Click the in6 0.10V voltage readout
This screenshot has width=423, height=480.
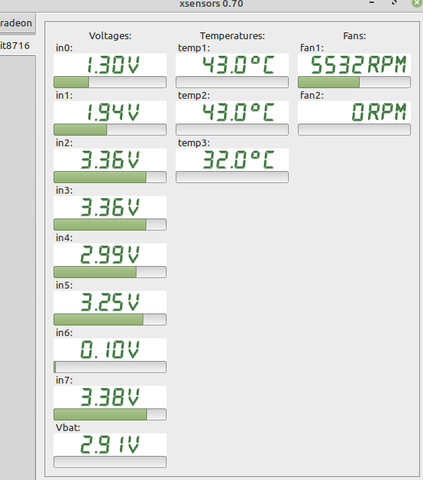110,350
